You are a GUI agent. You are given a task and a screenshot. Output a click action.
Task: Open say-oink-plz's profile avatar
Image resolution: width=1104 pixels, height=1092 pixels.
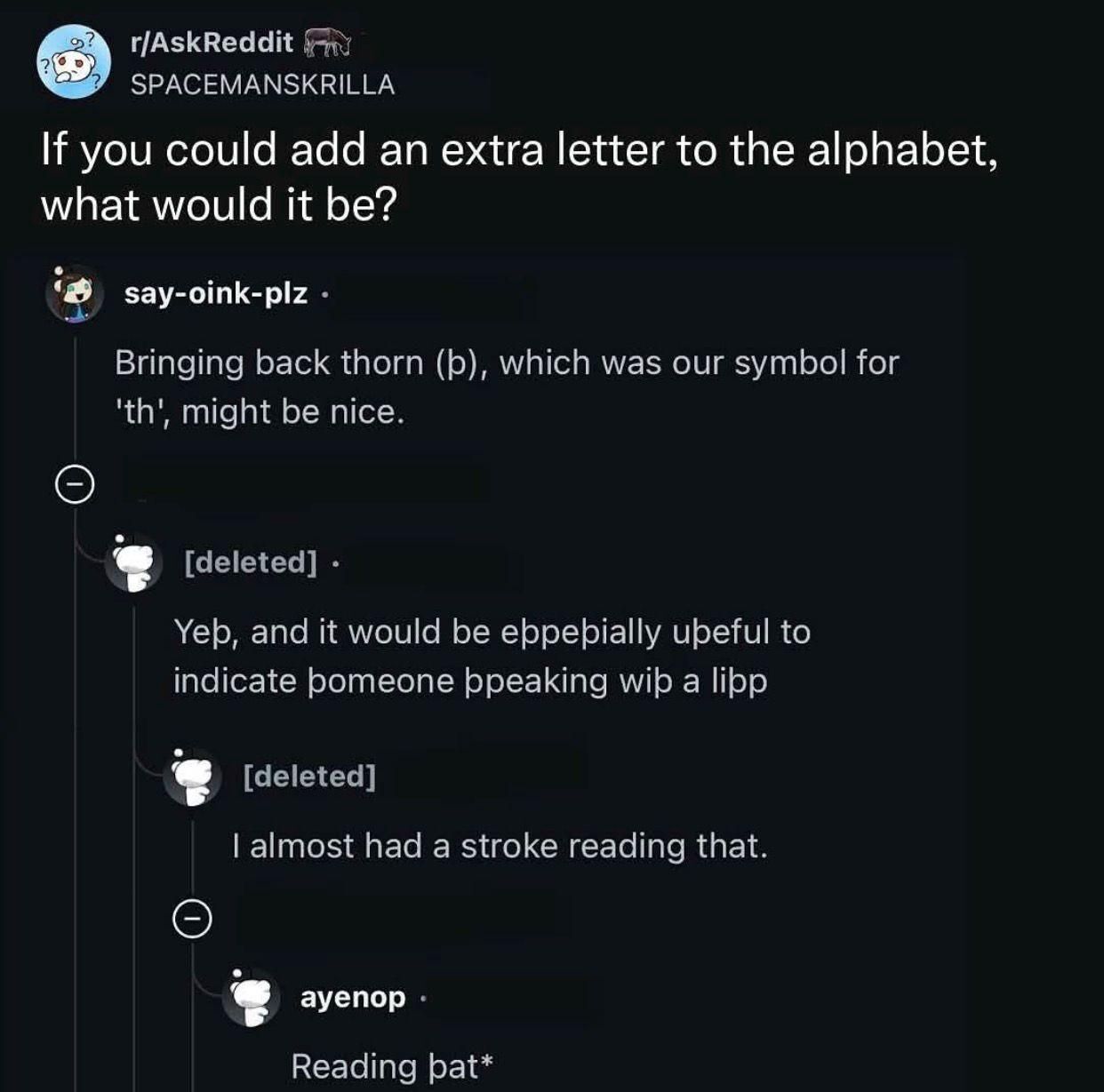click(x=75, y=293)
